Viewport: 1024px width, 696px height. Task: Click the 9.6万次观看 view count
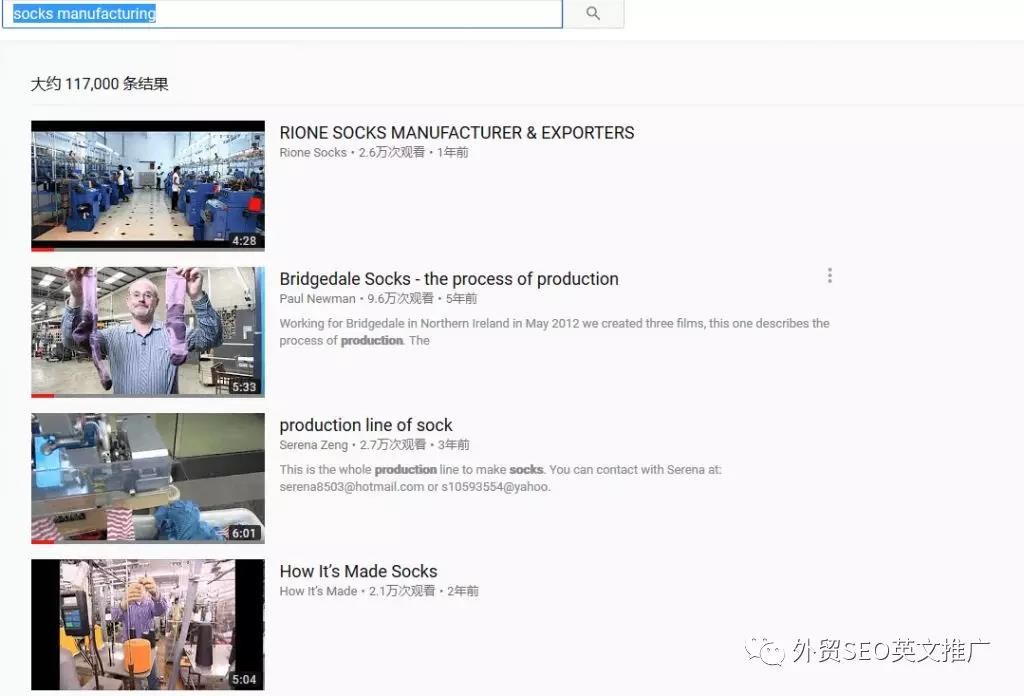click(400, 299)
